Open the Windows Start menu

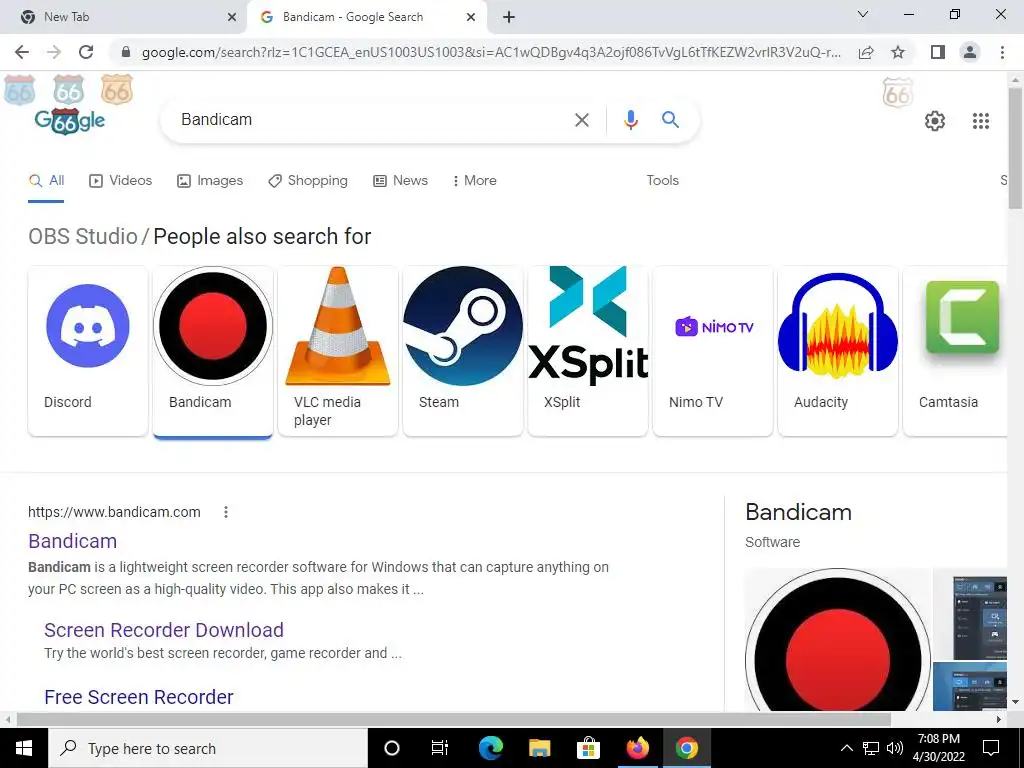(x=24, y=748)
